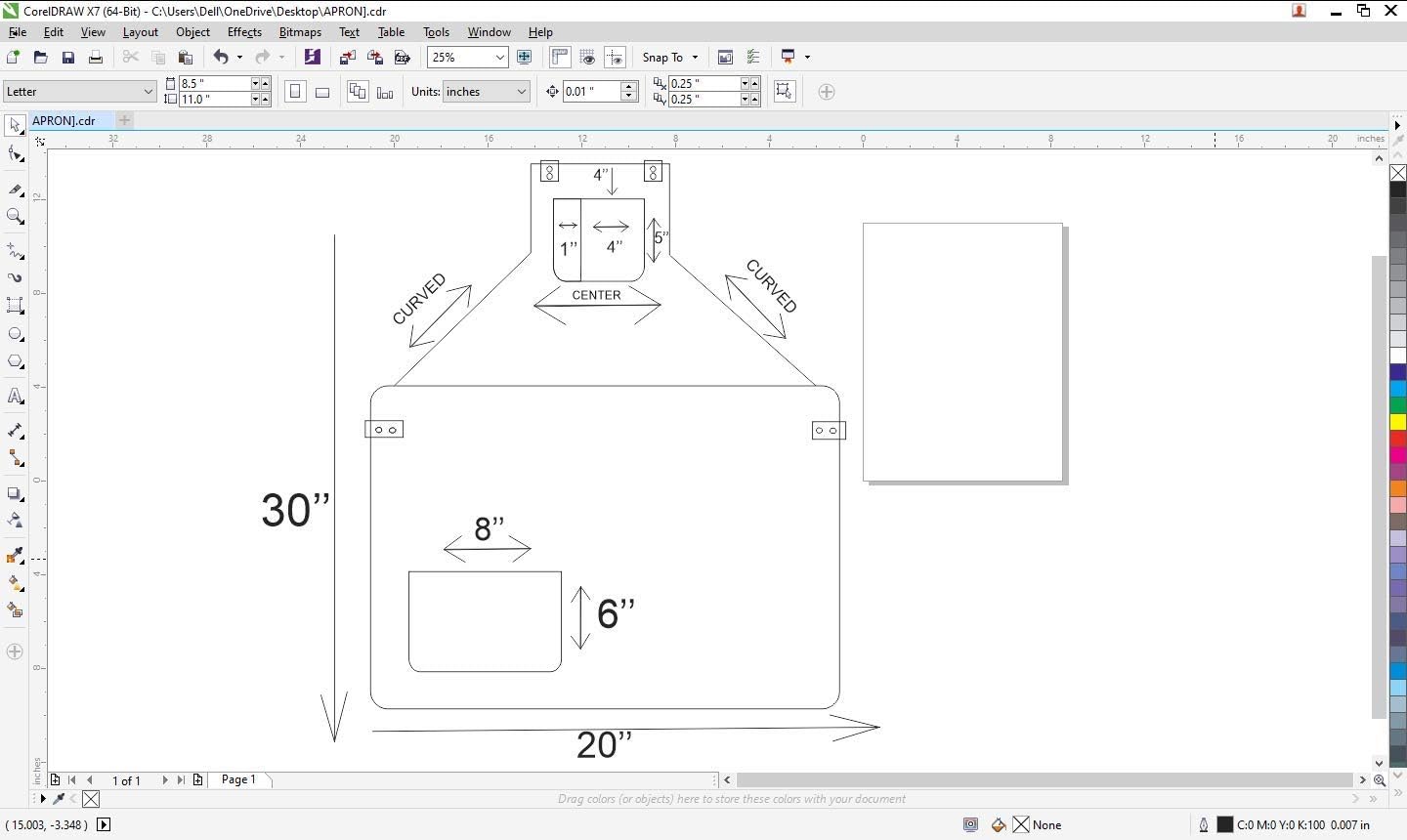Select the Drop Shadow tool
Image resolution: width=1407 pixels, height=840 pixels.
[x=15, y=493]
